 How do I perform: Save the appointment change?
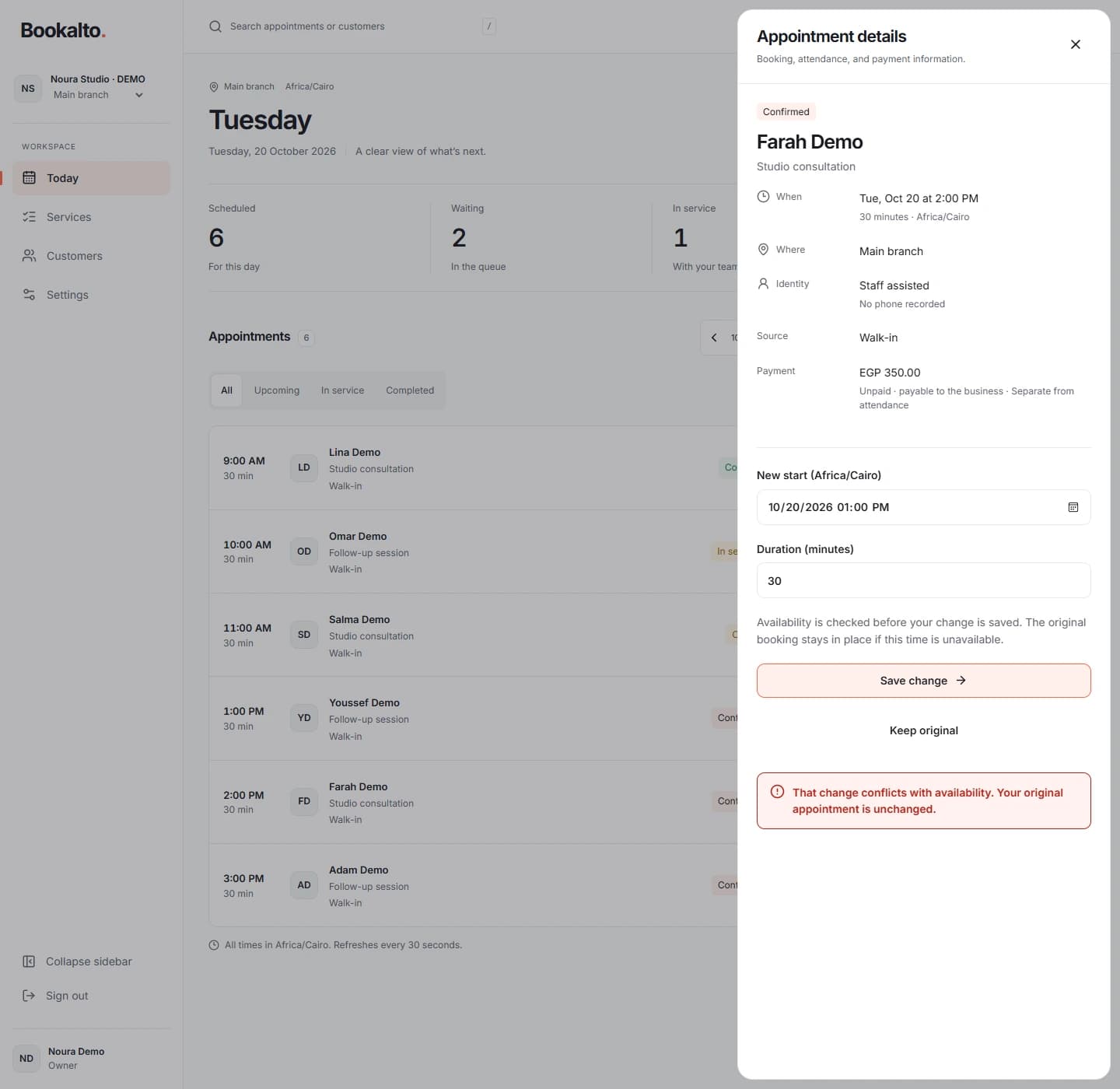(923, 681)
